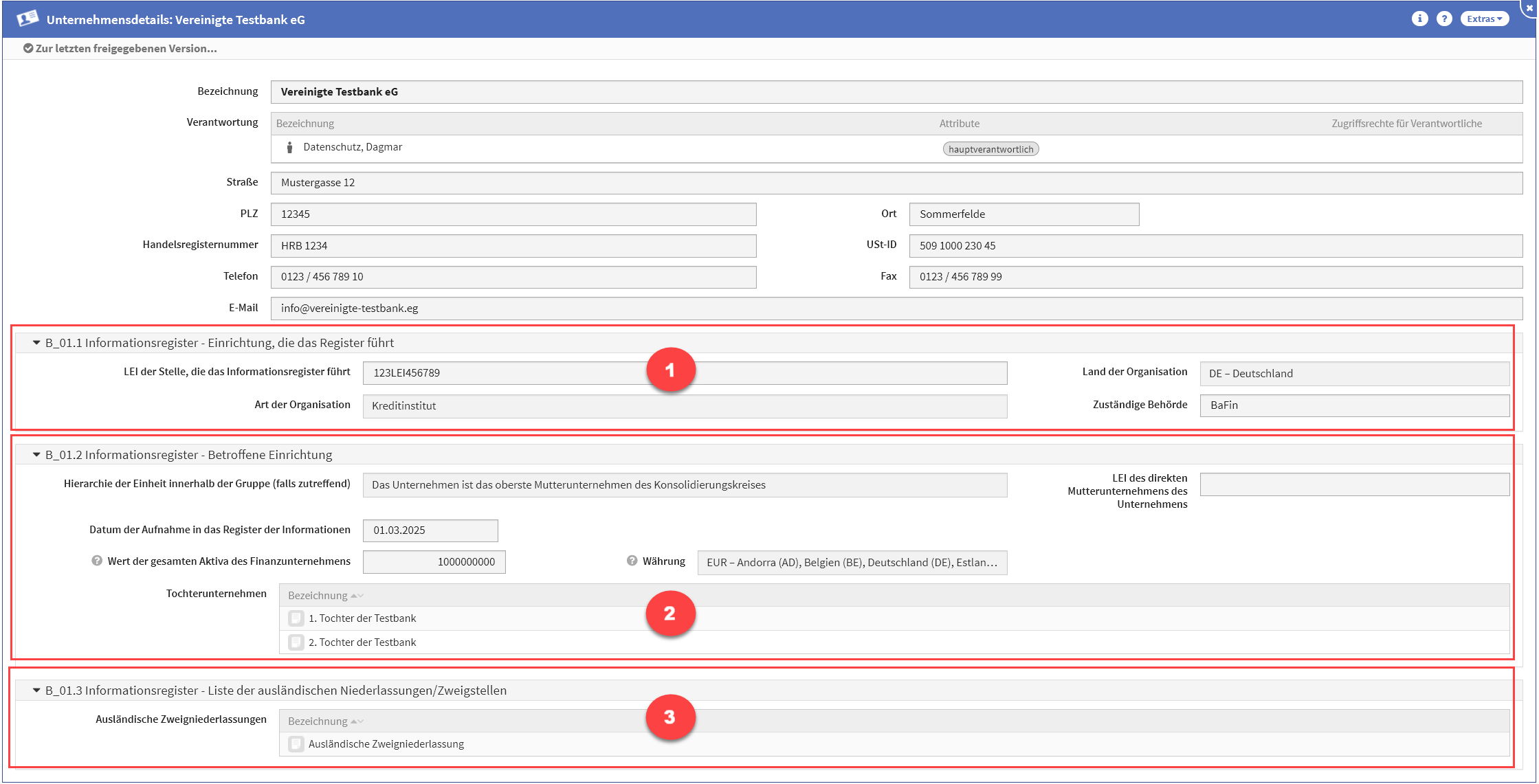Viewport: 1539px width, 784px height.
Task: Click person icon next to Datenschutz, Dagmar
Action: pos(289,147)
